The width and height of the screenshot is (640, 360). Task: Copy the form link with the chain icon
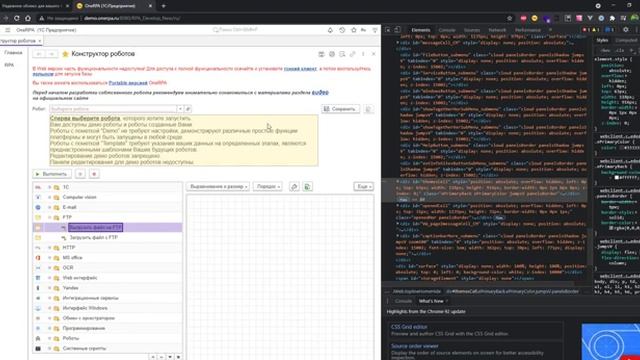tap(353, 54)
